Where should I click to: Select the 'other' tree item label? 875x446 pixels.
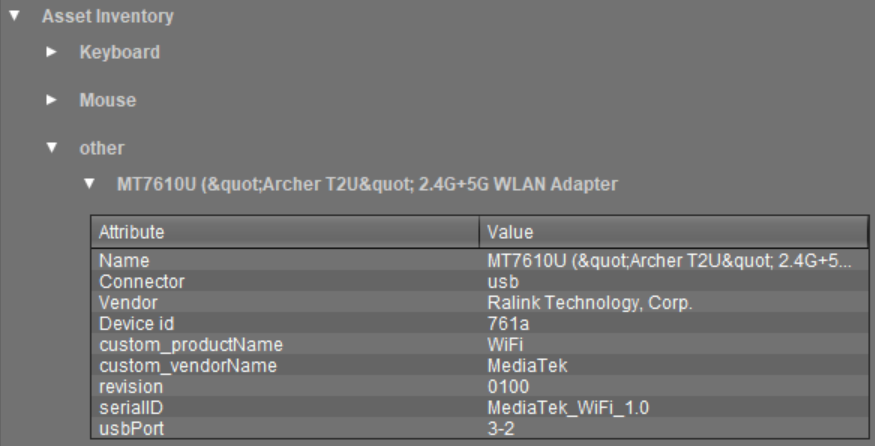pyautogui.click(x=102, y=149)
